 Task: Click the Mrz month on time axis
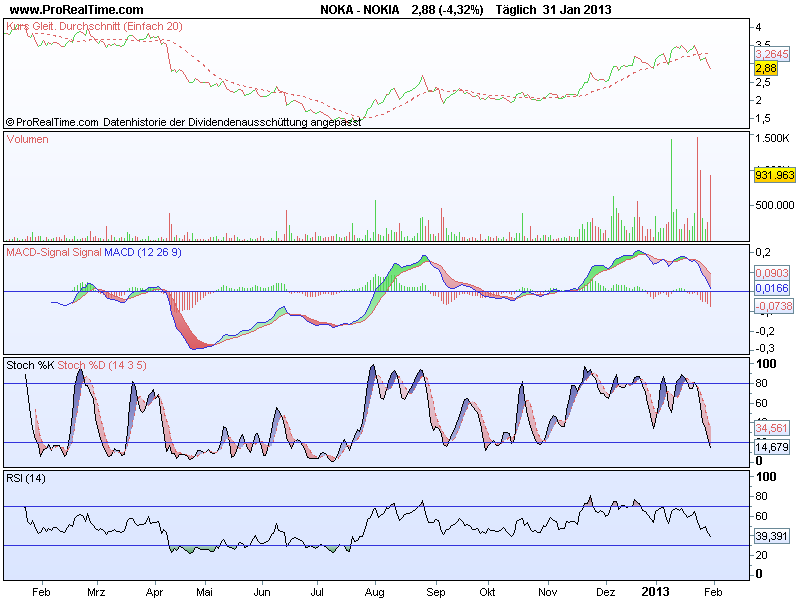(x=96, y=592)
